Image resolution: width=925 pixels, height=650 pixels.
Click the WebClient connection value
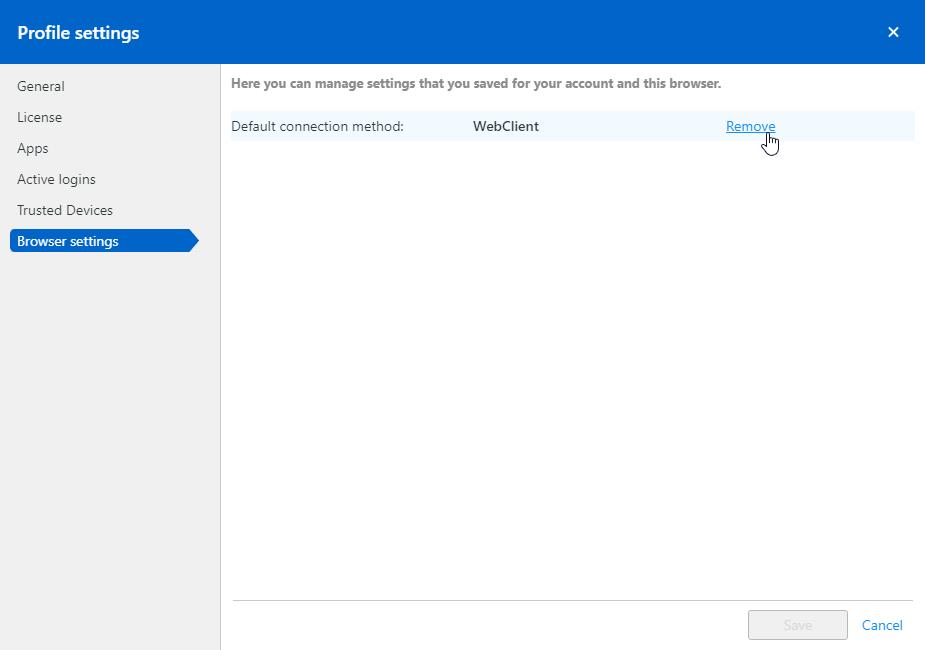pyautogui.click(x=506, y=126)
